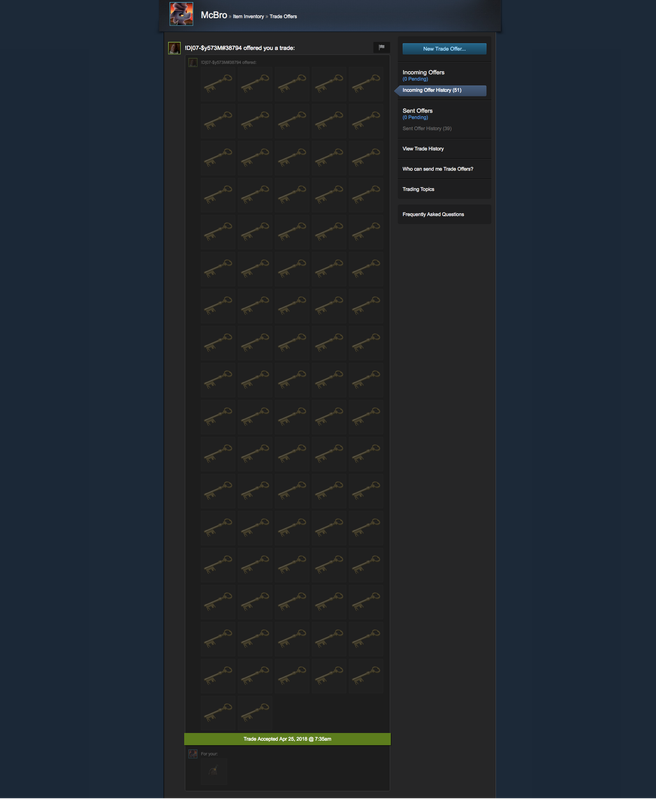Select the first key item in the top row
Viewport: 656px width, 800px height.
pos(218,84)
